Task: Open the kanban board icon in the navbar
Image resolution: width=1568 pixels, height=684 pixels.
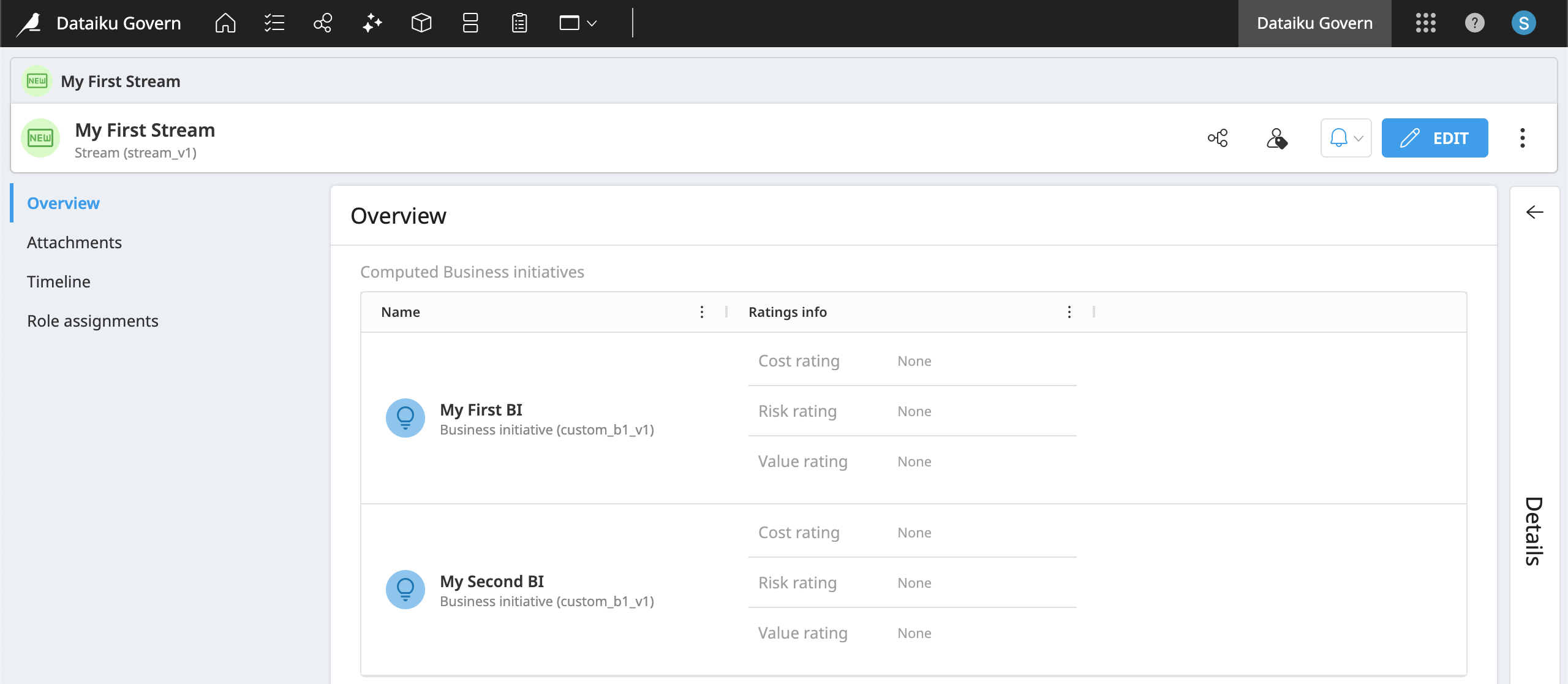Action: (x=469, y=23)
